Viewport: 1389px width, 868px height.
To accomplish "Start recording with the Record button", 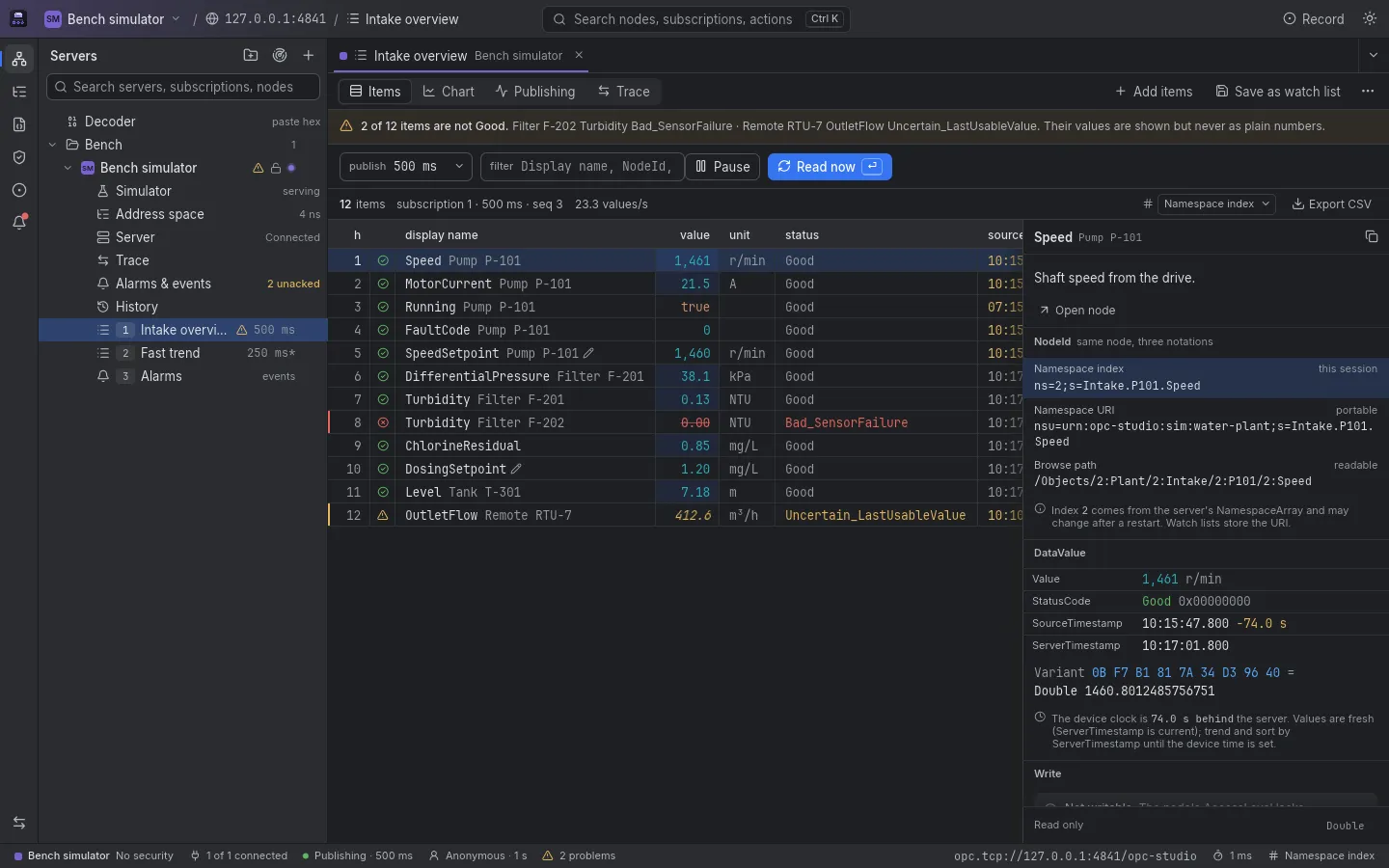I will 1314,18.
